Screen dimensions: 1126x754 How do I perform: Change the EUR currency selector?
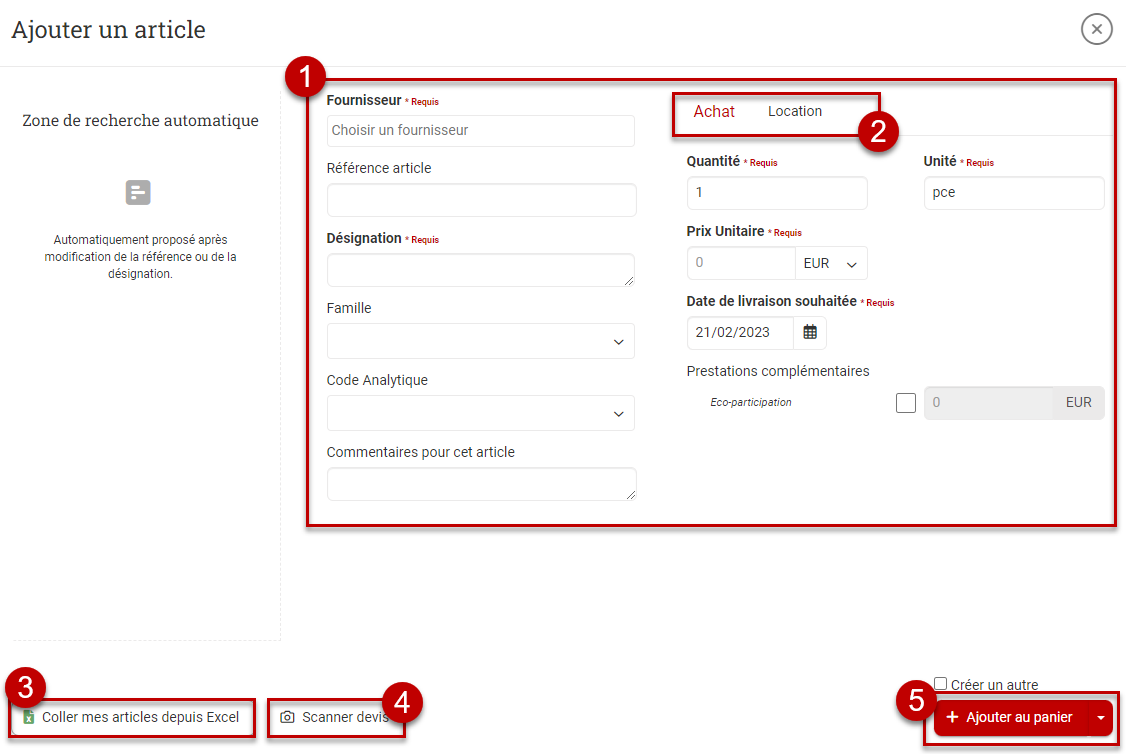(x=831, y=263)
